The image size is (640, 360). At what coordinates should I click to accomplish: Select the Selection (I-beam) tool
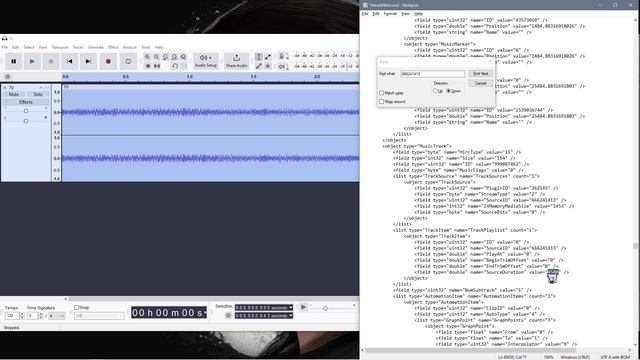(x=259, y=57)
